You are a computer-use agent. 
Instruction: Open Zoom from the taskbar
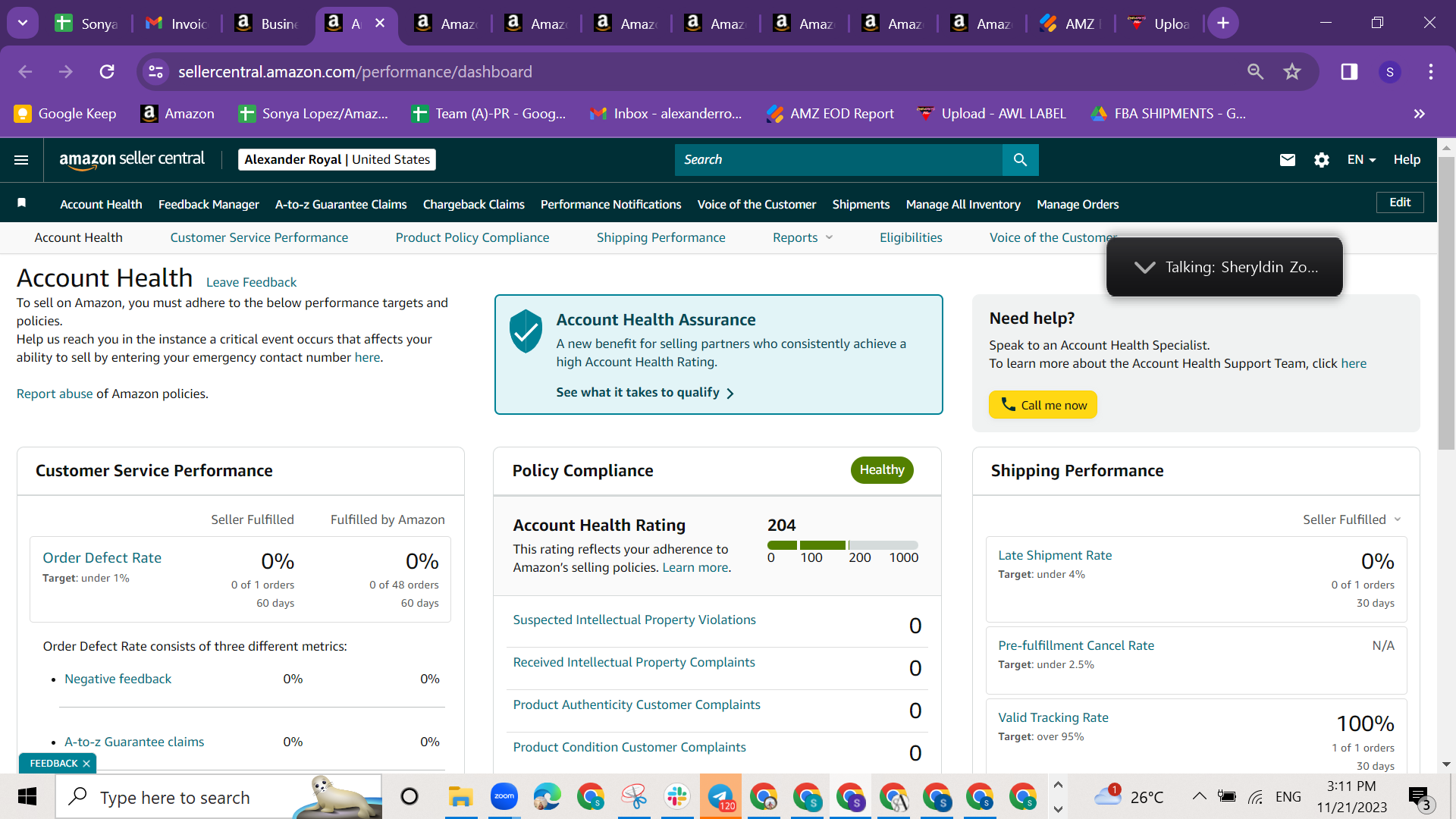pyautogui.click(x=504, y=796)
